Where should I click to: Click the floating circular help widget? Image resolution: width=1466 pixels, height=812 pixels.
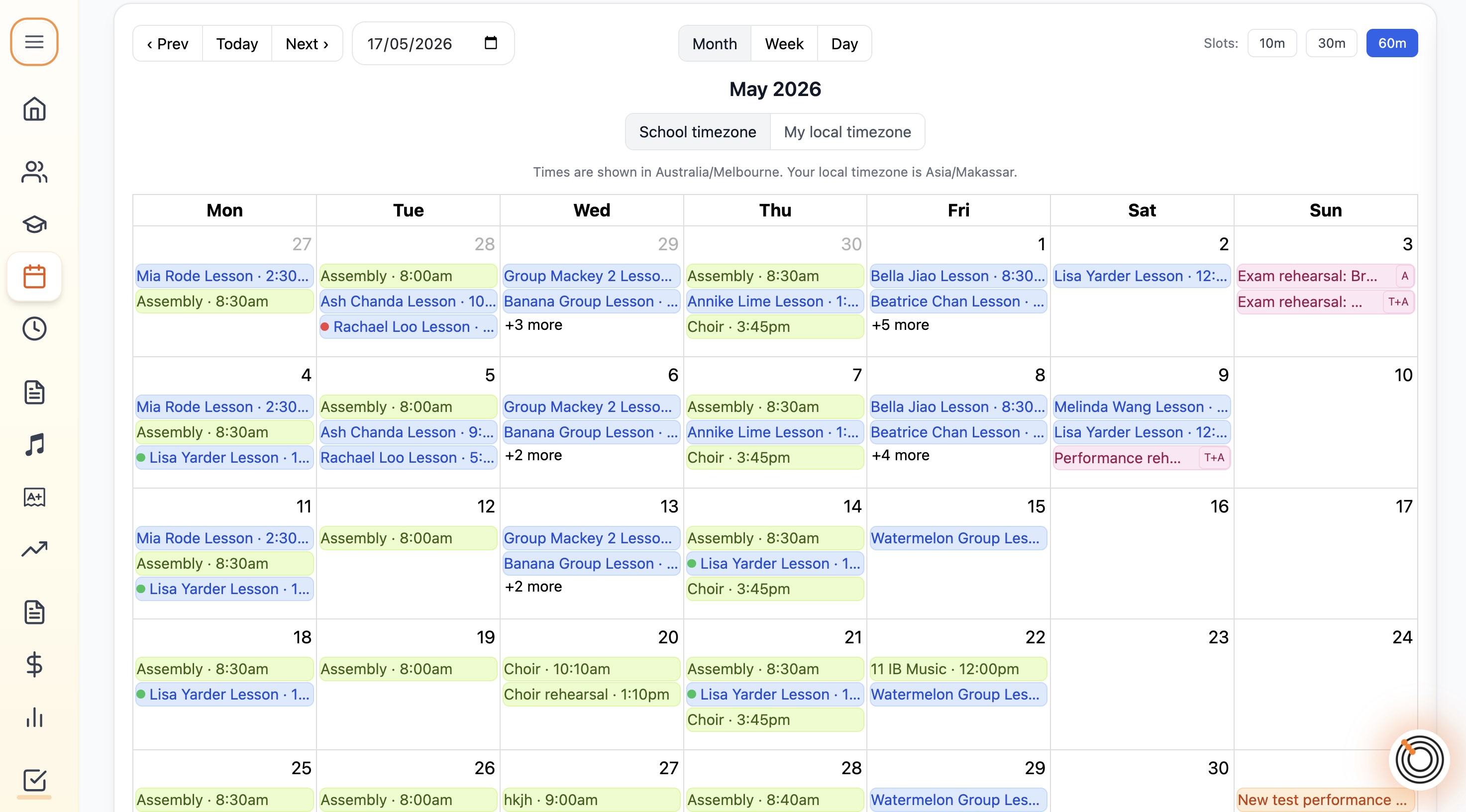point(1419,760)
